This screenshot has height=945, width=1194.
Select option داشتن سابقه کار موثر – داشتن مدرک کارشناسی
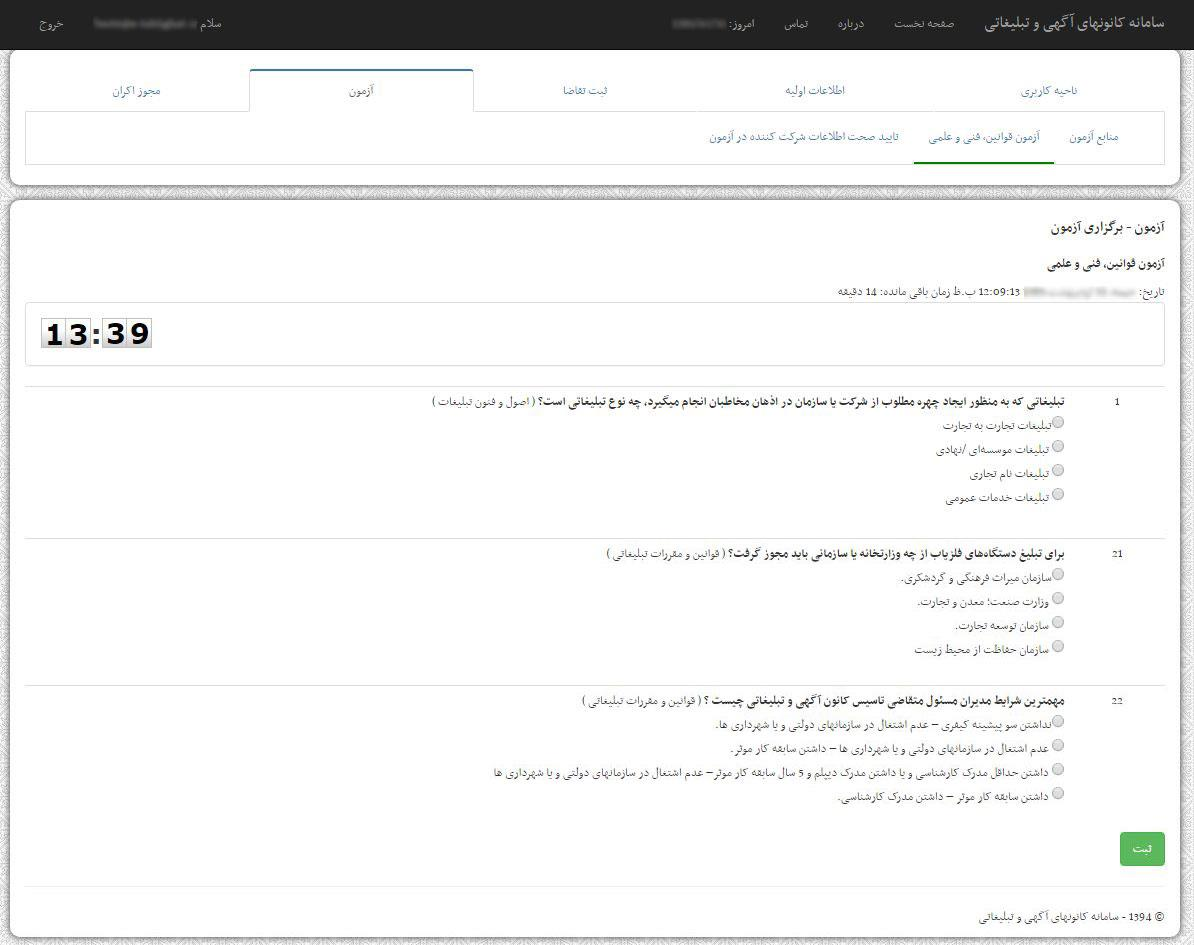1058,794
